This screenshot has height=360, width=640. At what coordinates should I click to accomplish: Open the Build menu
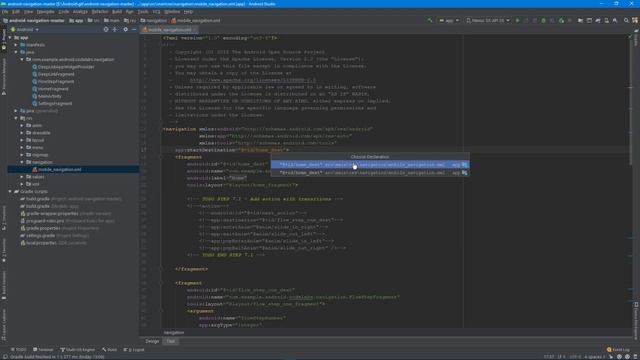point(117,12)
